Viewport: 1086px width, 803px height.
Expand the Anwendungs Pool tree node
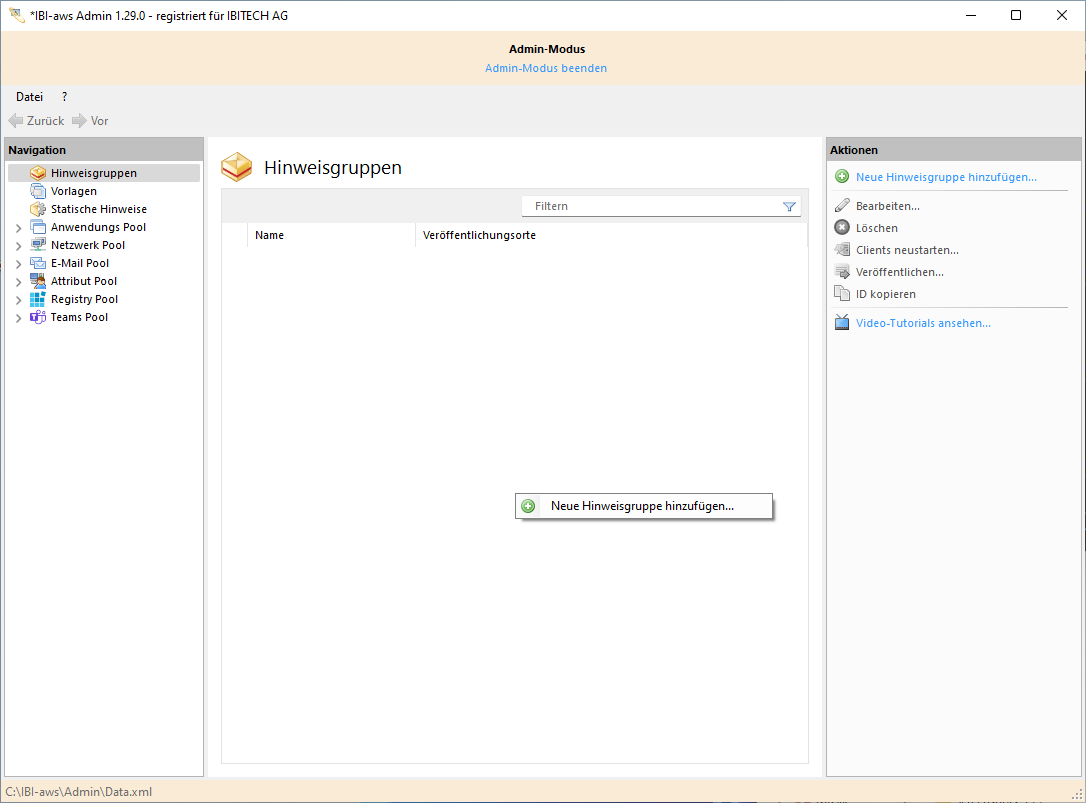coord(18,228)
